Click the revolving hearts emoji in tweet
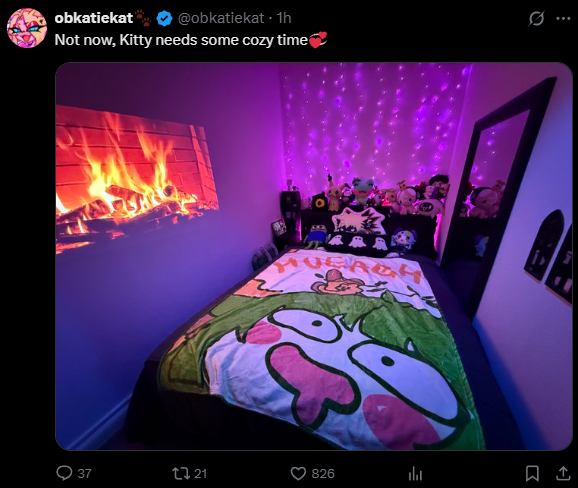Image resolution: width=578 pixels, height=488 pixels. [x=318, y=40]
